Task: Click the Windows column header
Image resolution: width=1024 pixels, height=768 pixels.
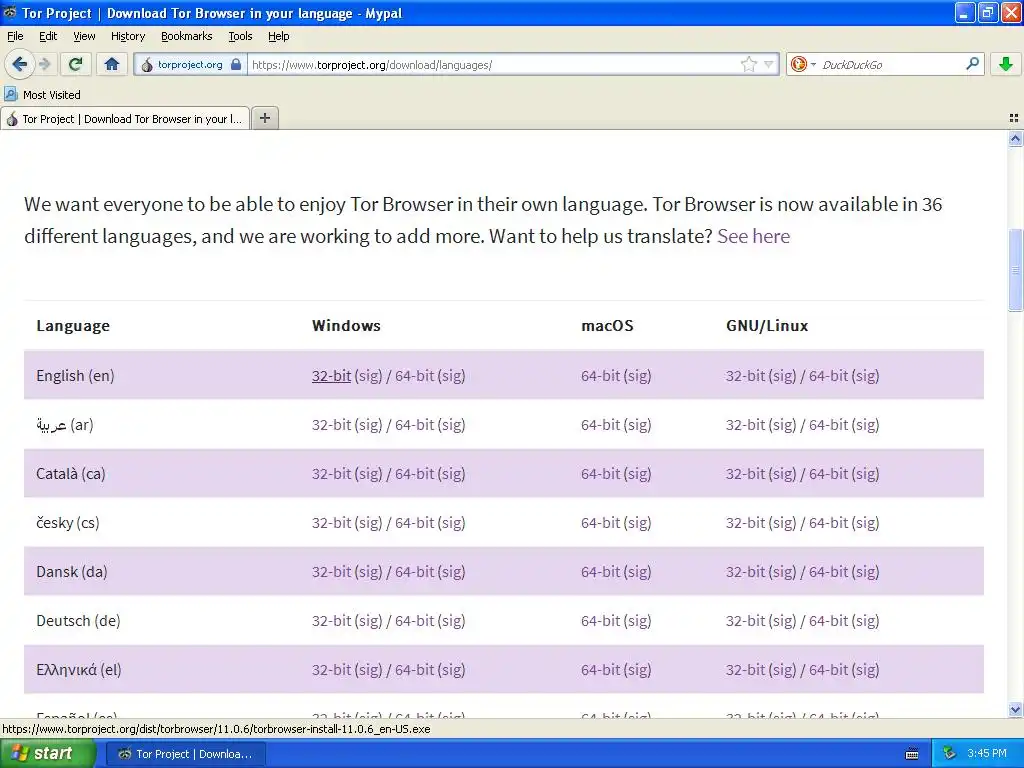Action: 346,325
